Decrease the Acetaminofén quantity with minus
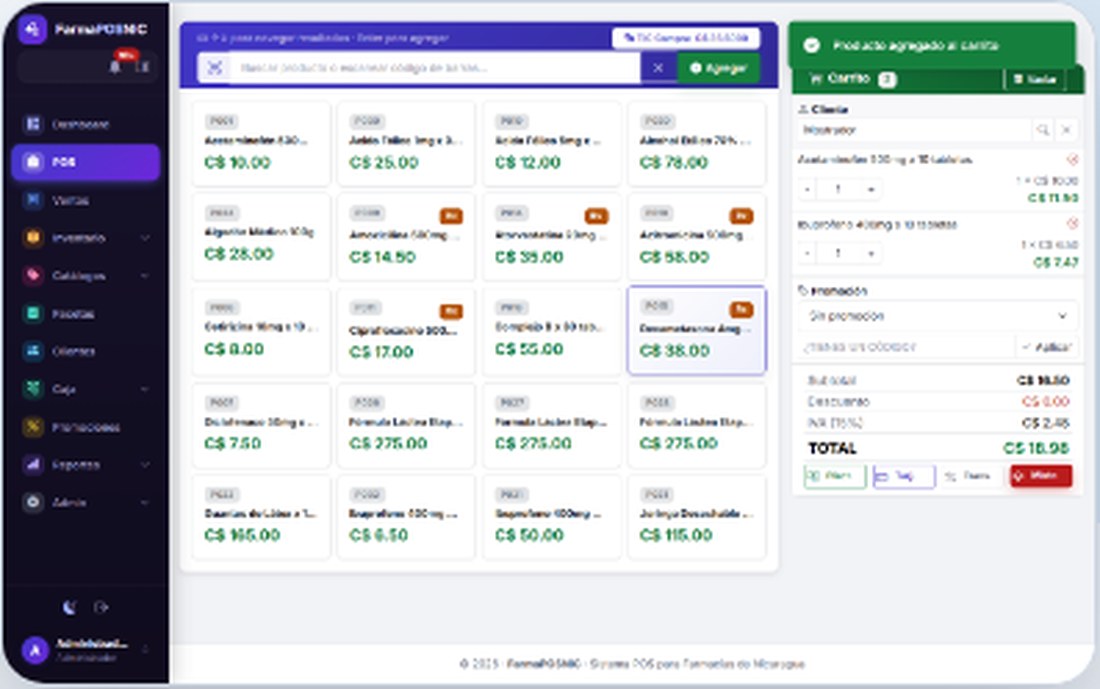This screenshot has width=1100, height=689. [x=807, y=189]
